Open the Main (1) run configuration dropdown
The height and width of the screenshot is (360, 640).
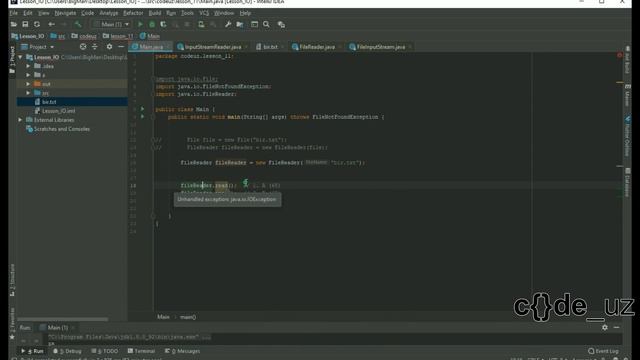pos(111,24)
